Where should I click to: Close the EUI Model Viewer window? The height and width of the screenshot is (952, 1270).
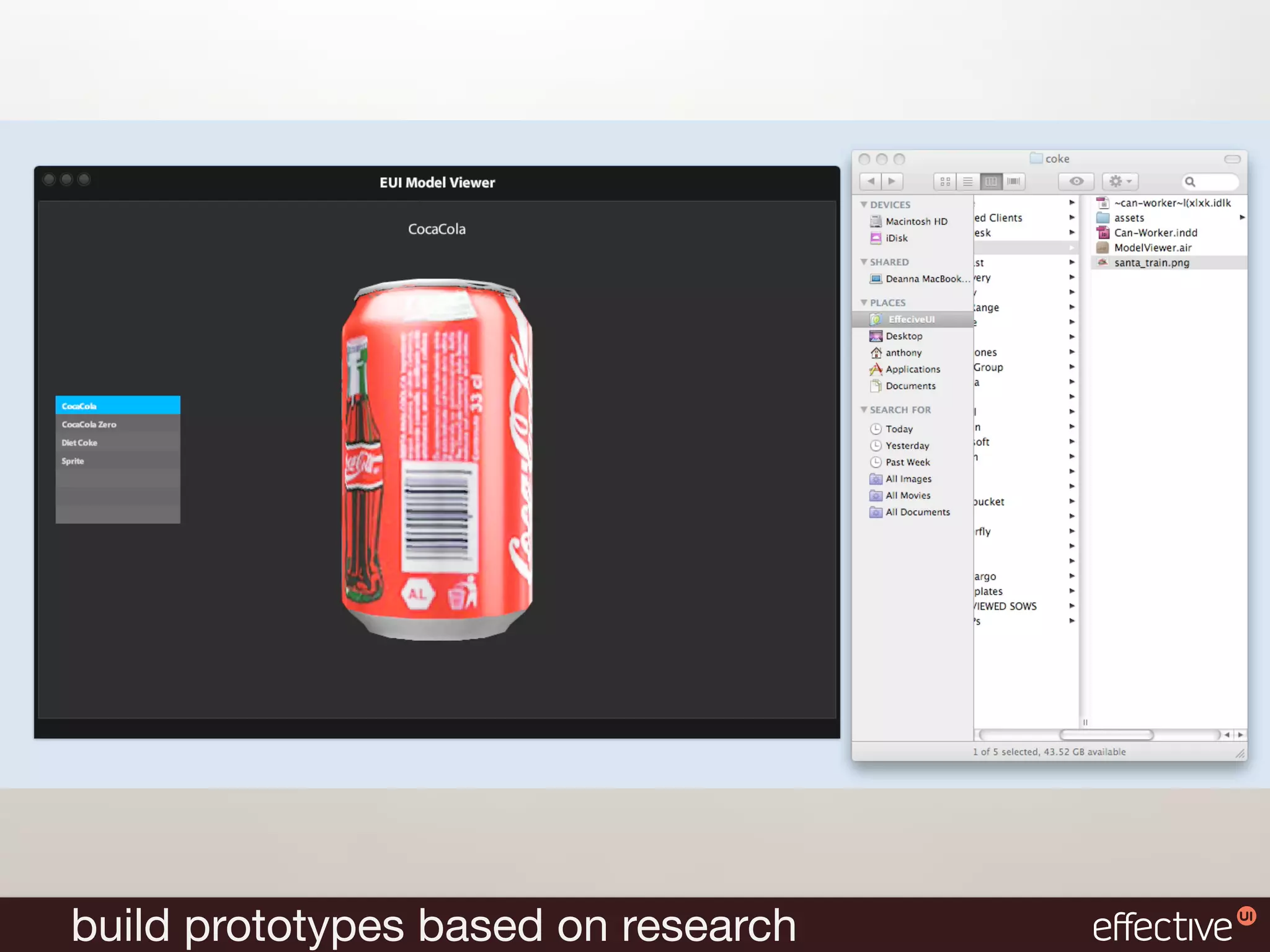[49, 180]
